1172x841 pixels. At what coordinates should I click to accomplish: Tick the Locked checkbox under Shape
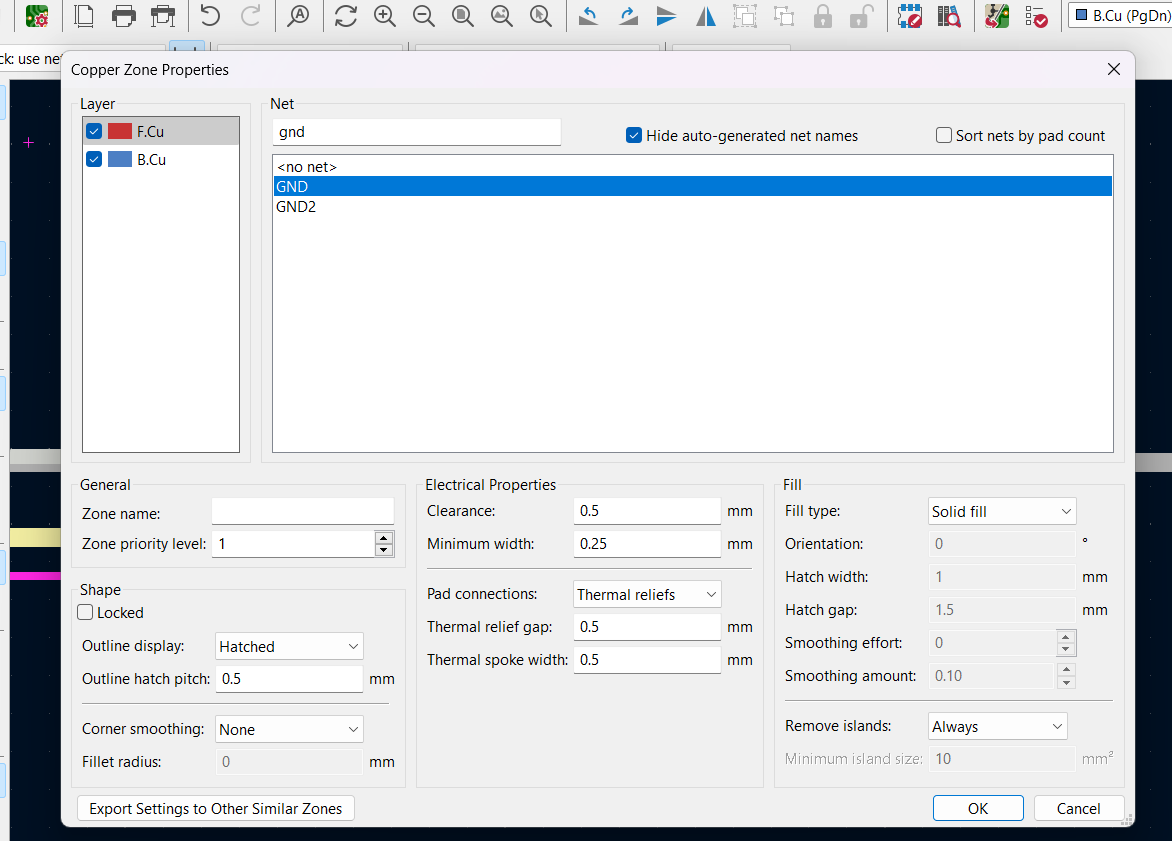click(86, 613)
